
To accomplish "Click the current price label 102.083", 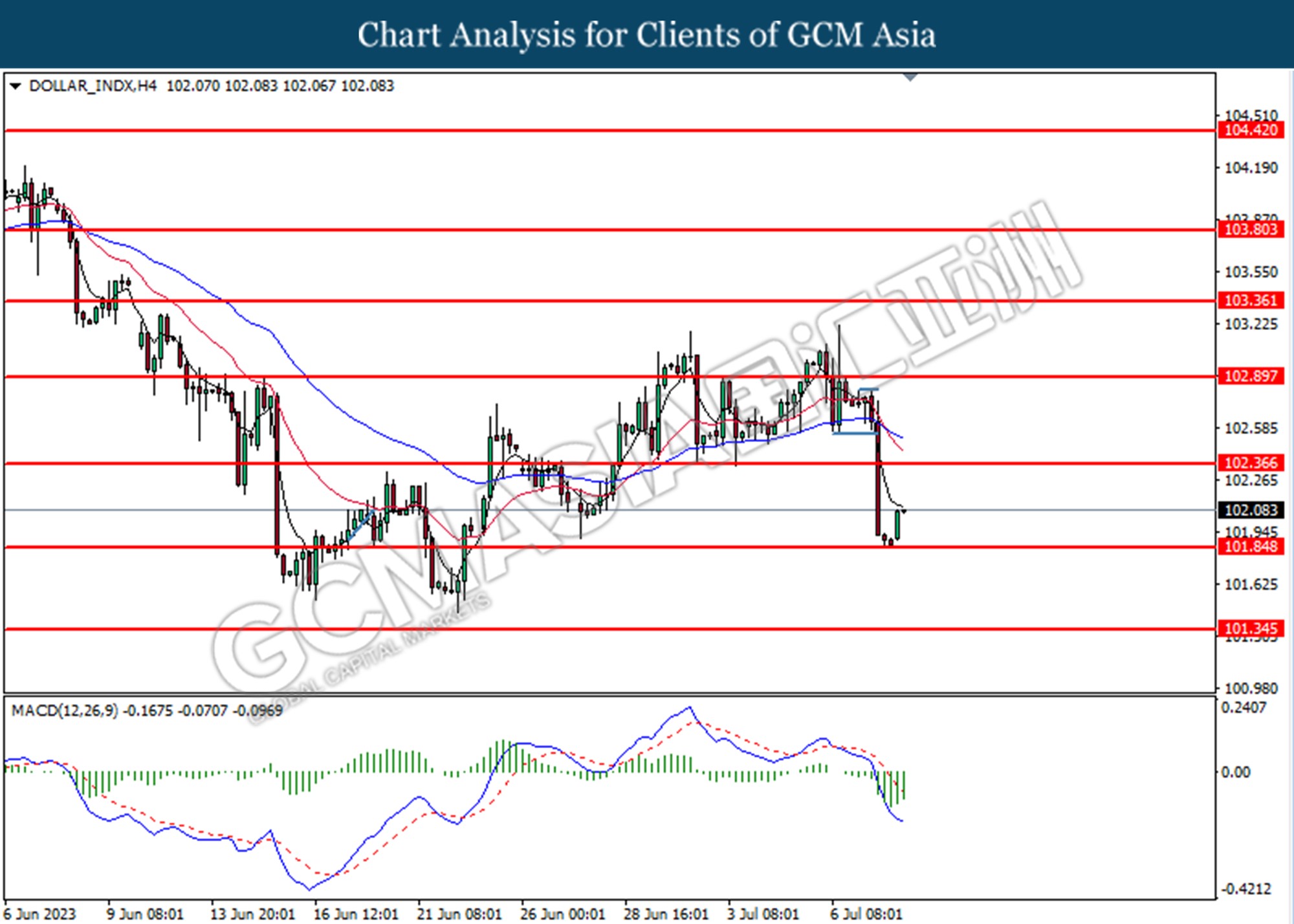I will point(1251,510).
